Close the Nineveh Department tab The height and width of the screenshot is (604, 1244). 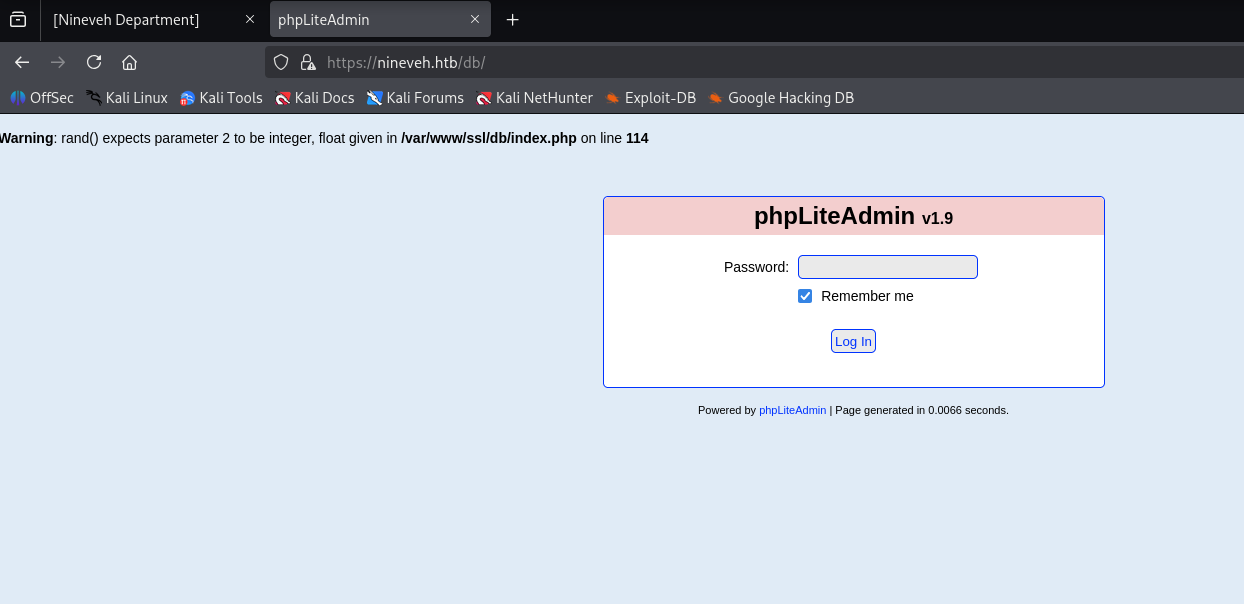coord(250,20)
